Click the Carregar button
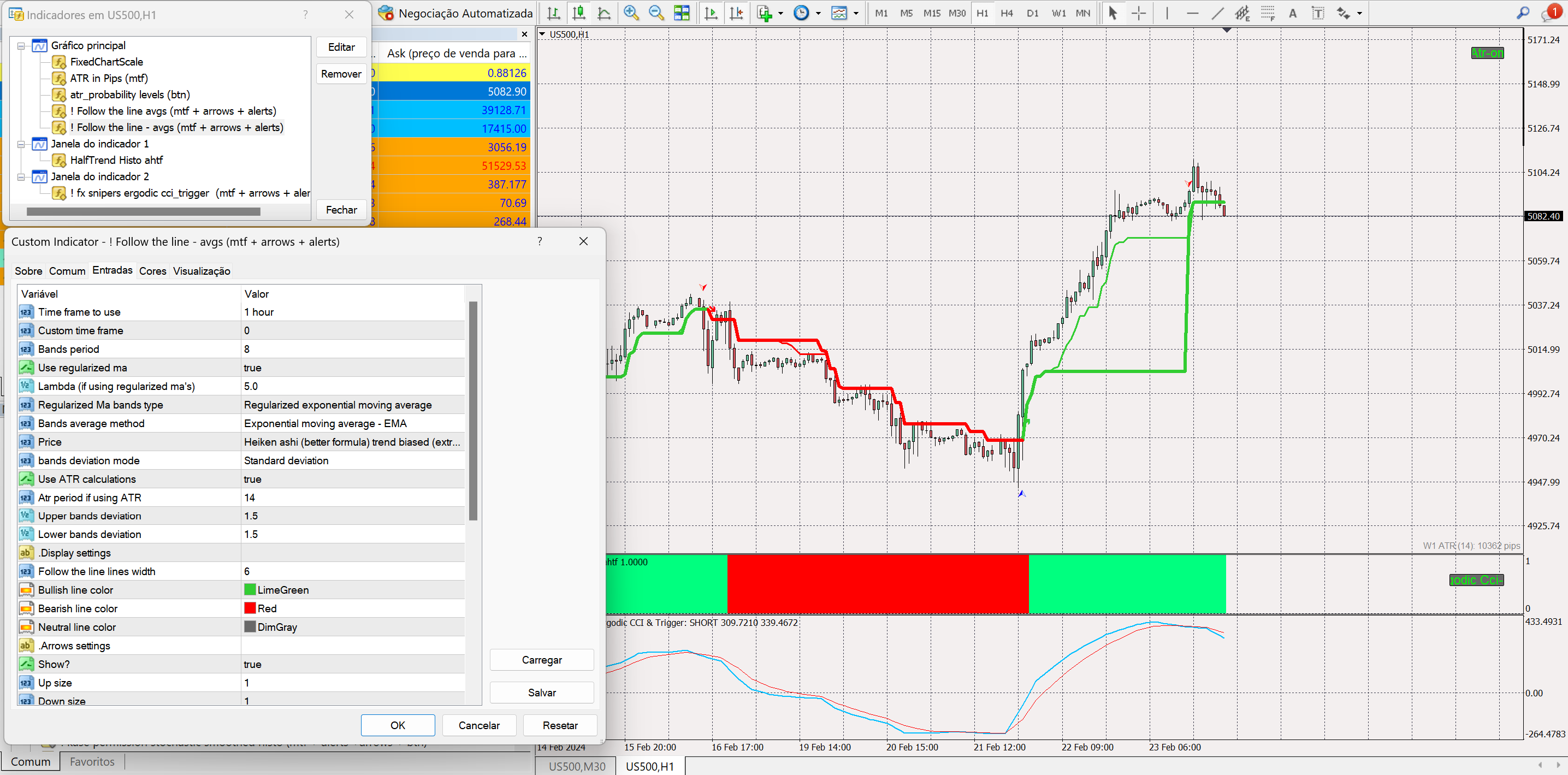The image size is (1568, 775). tap(541, 660)
